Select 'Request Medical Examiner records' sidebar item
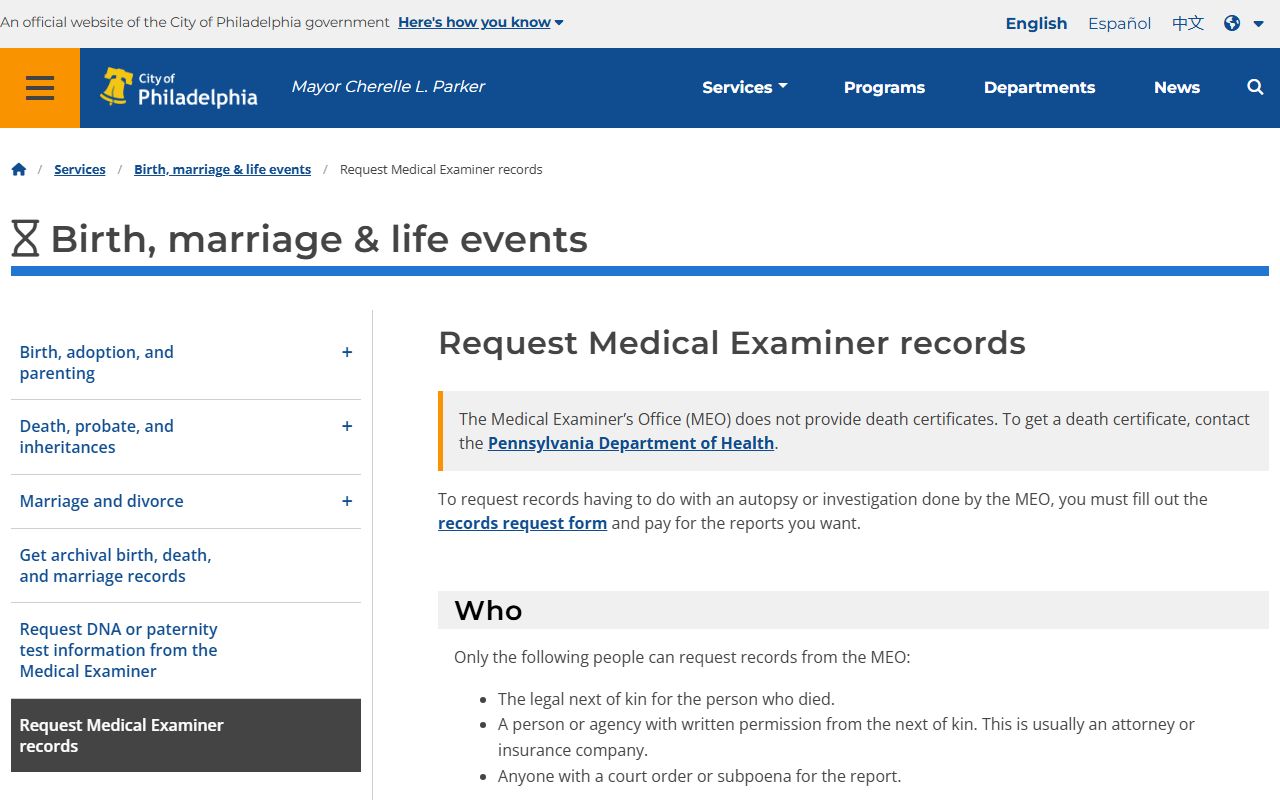Image resolution: width=1280 pixels, height=800 pixels. coord(186,736)
